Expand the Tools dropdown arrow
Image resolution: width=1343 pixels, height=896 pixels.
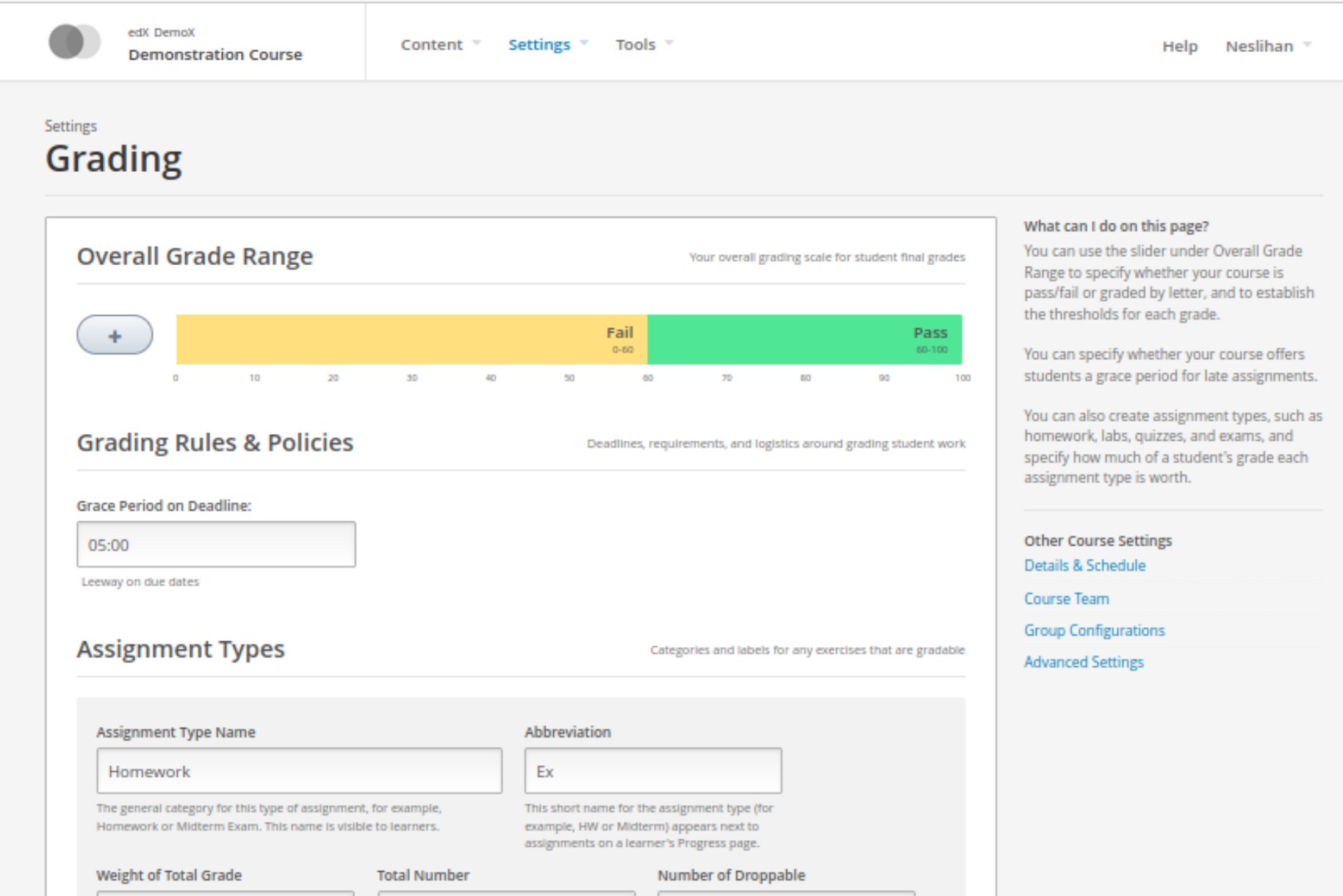(x=669, y=43)
